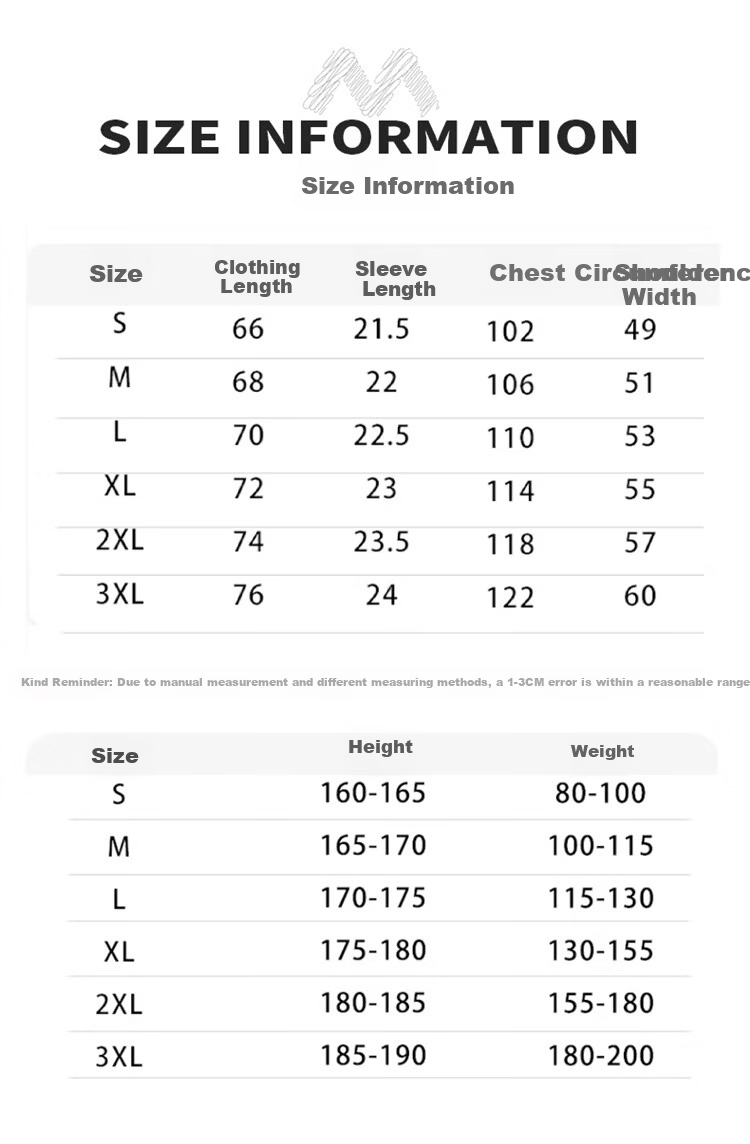
Task: Select the Weight column header
Action: [x=602, y=751]
